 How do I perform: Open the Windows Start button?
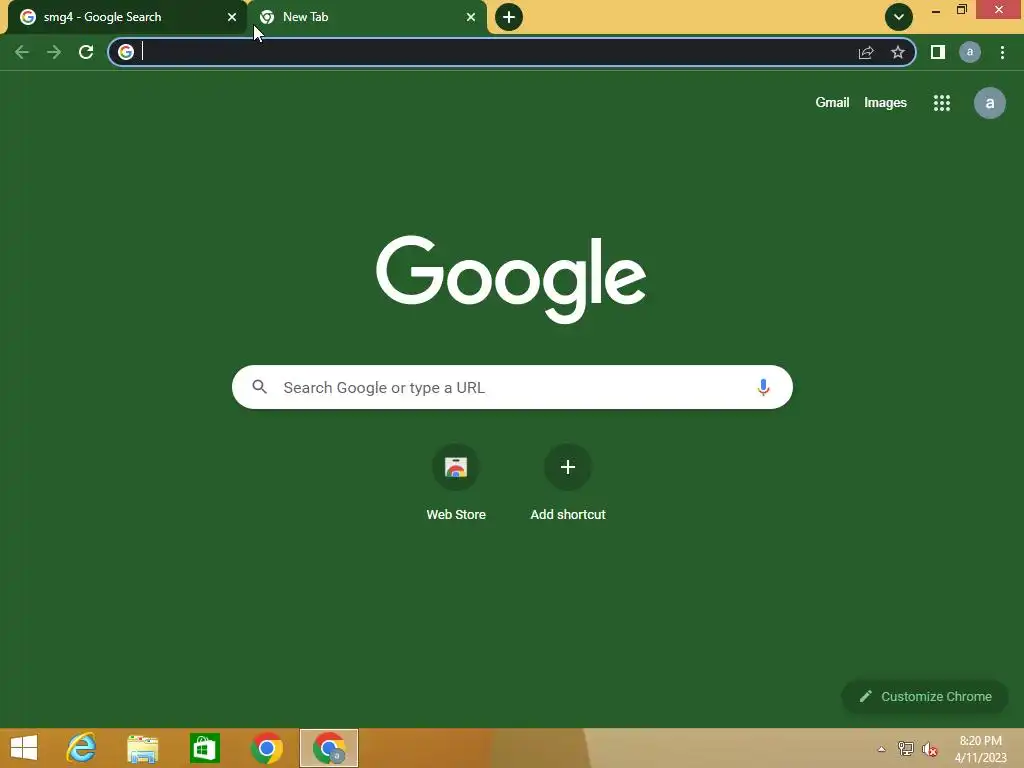(x=24, y=748)
